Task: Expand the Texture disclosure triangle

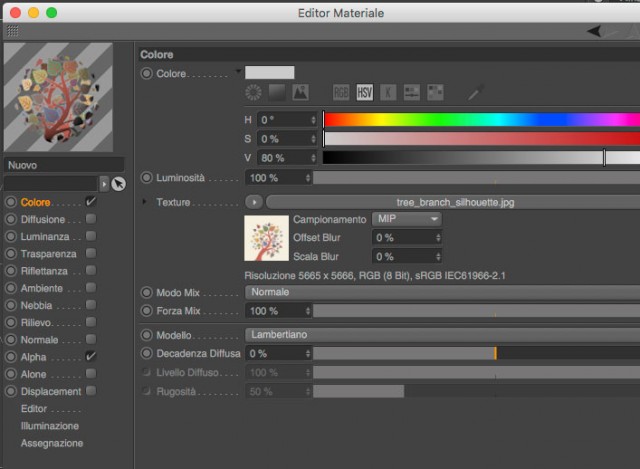Action: pyautogui.click(x=144, y=202)
